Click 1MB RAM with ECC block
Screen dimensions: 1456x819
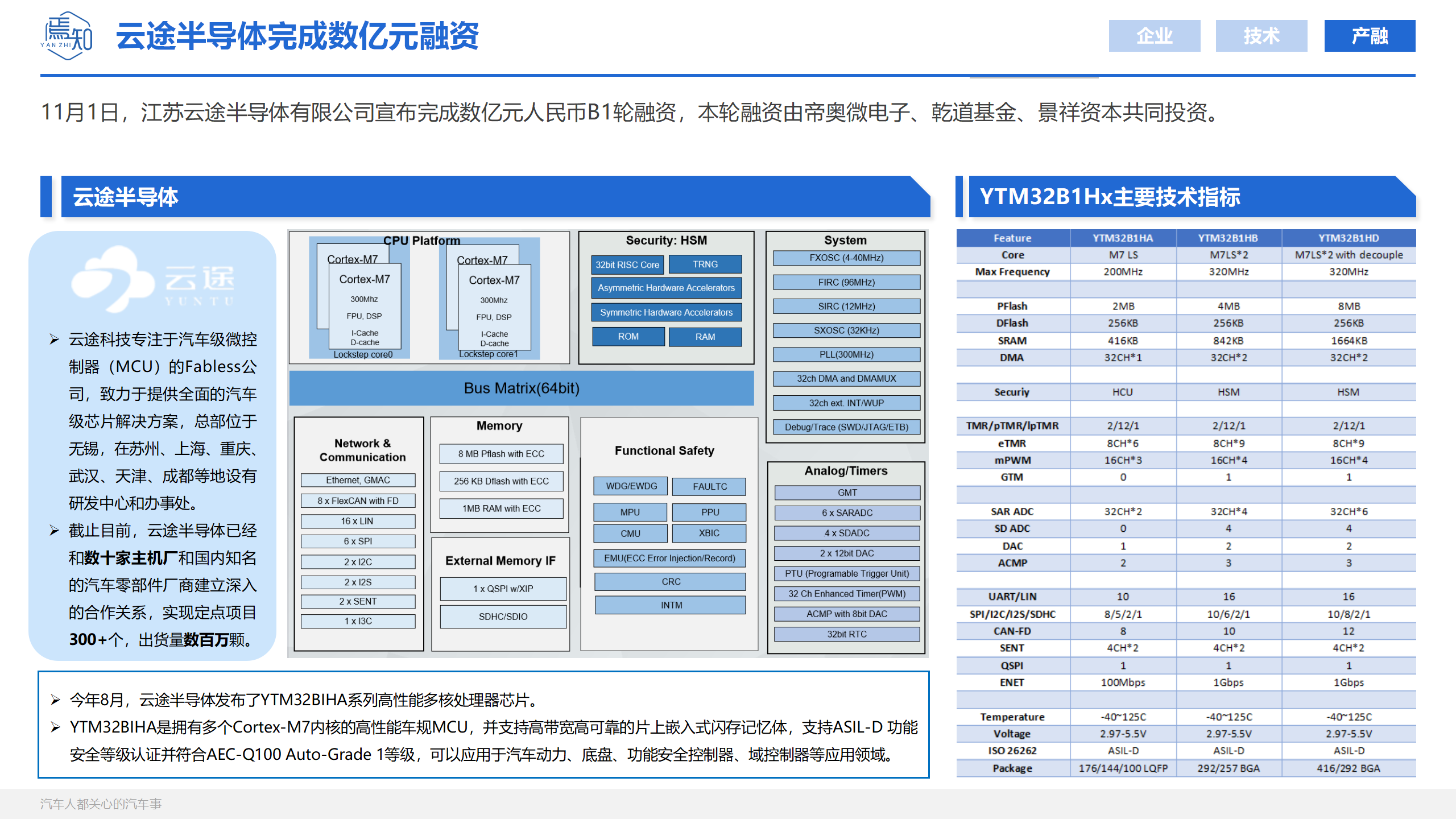point(501,508)
